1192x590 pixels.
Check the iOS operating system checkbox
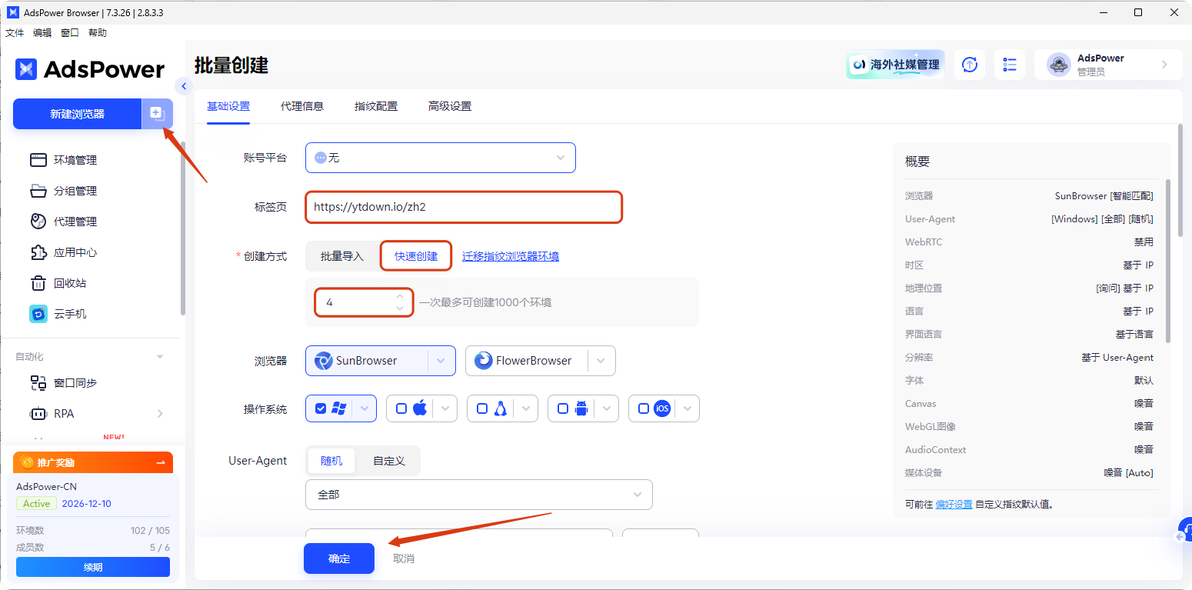(643, 408)
